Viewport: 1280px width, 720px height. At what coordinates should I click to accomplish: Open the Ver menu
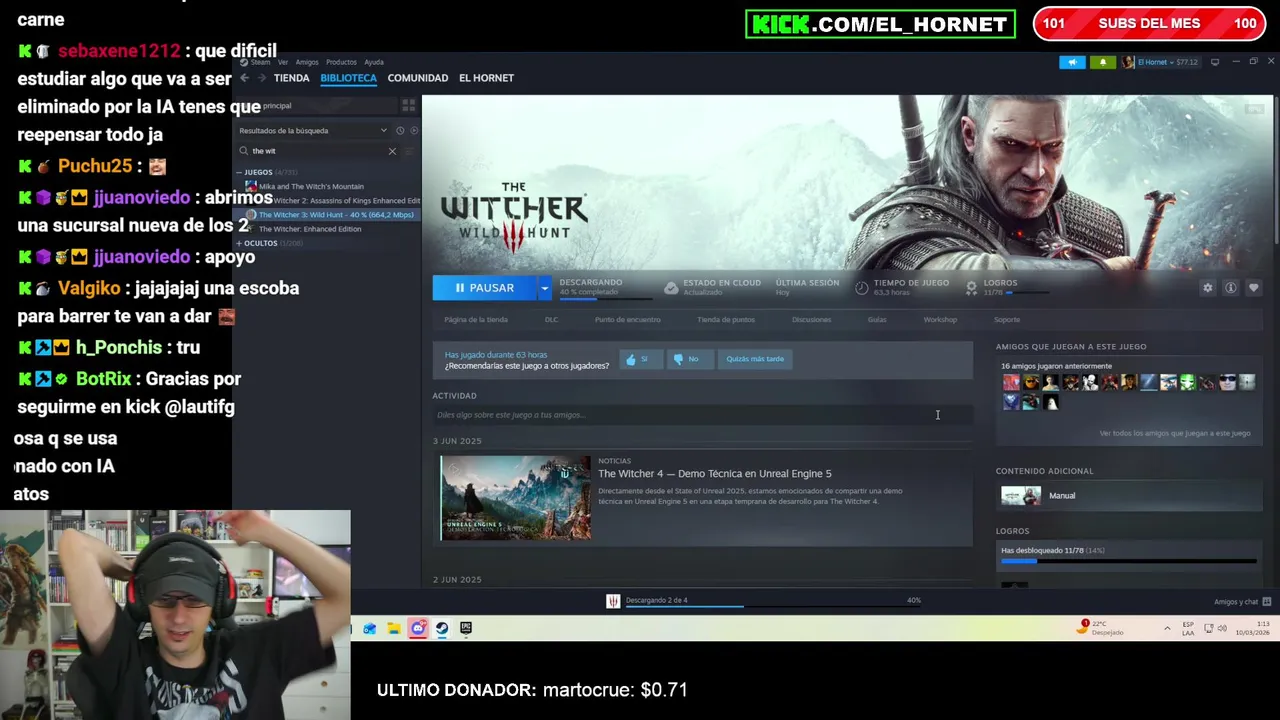pyautogui.click(x=283, y=62)
